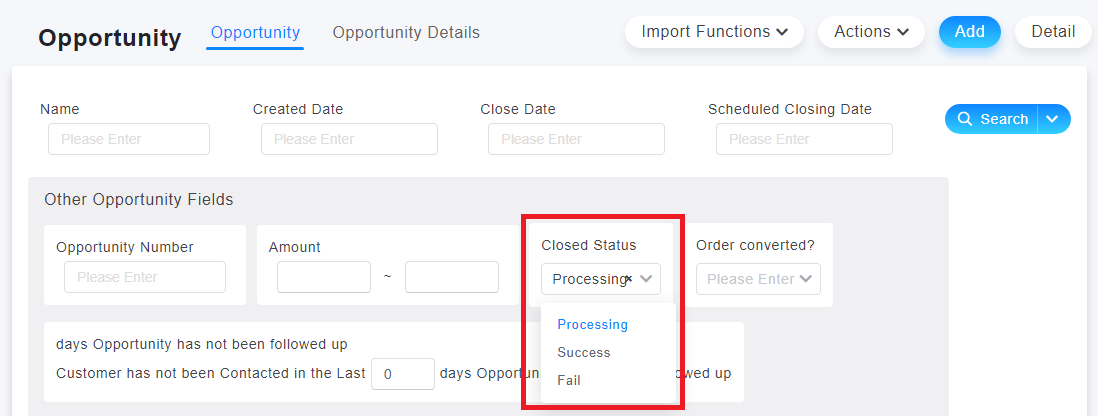Choose Fail from Closed Status list
The image size is (1098, 416).
coord(569,380)
